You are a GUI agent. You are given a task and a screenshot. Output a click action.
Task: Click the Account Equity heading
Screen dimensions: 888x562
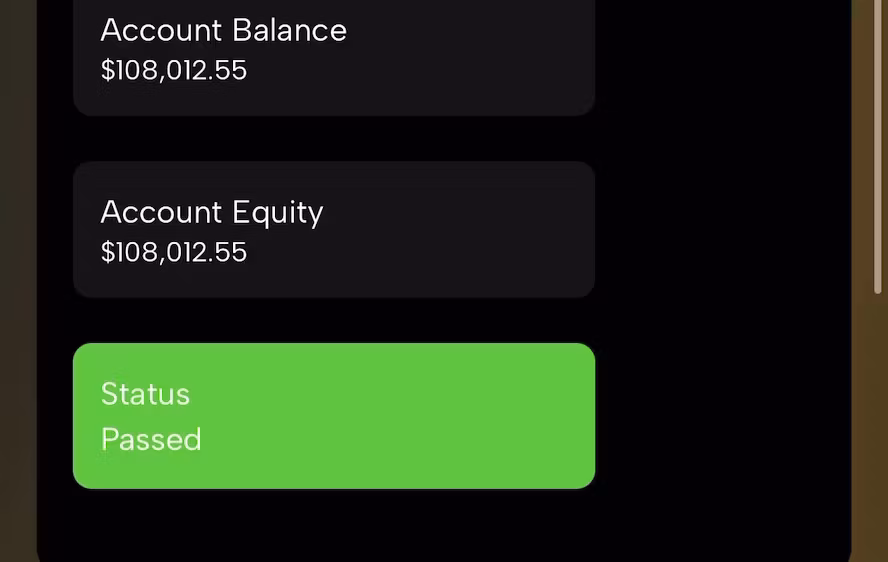(x=211, y=212)
